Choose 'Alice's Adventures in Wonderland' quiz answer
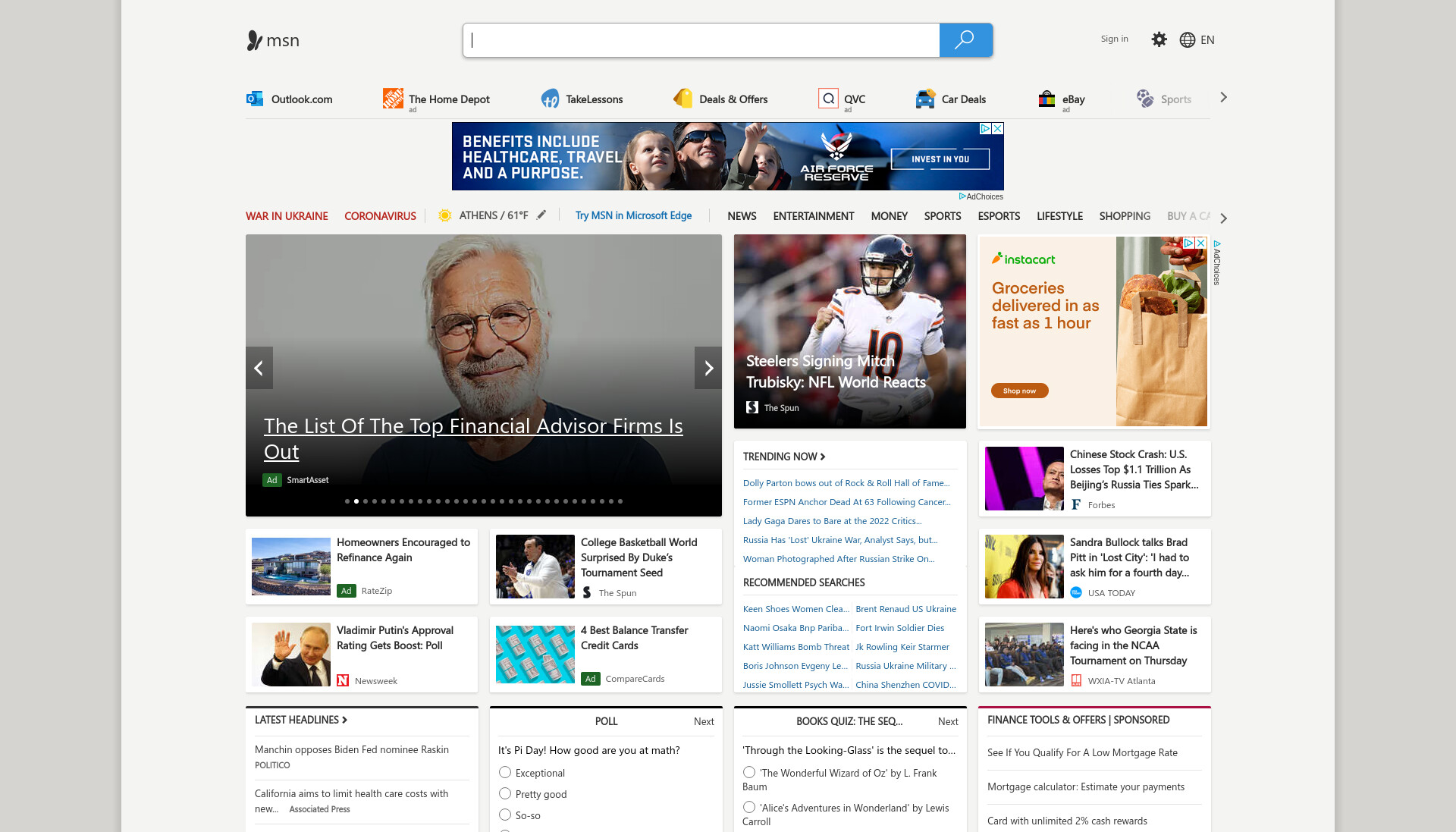 pos(749,807)
